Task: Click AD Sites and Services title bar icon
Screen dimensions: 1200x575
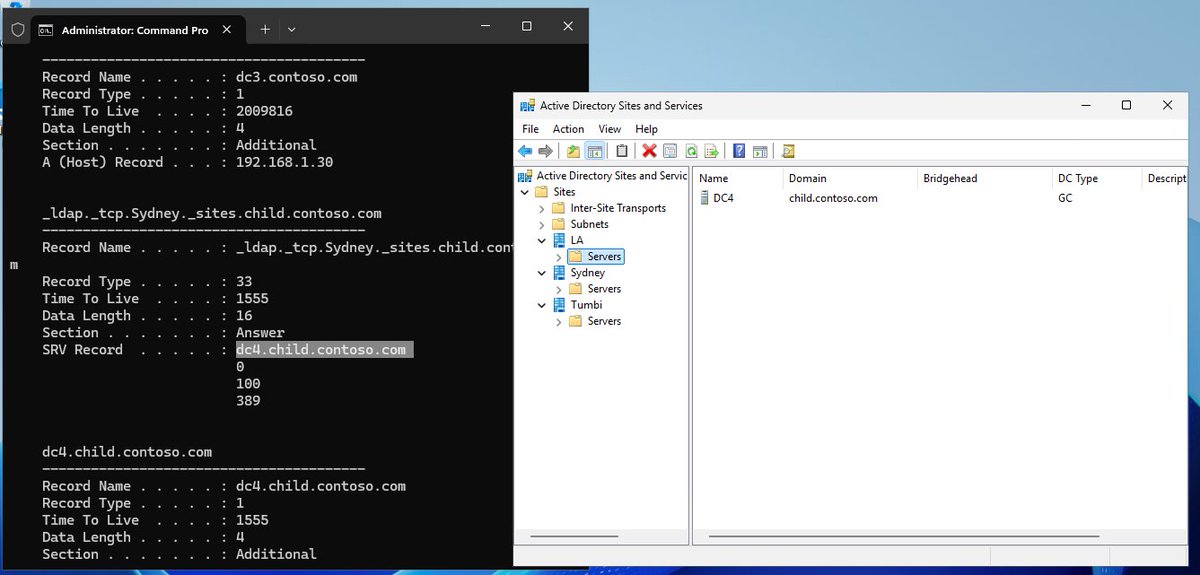Action: (x=527, y=105)
